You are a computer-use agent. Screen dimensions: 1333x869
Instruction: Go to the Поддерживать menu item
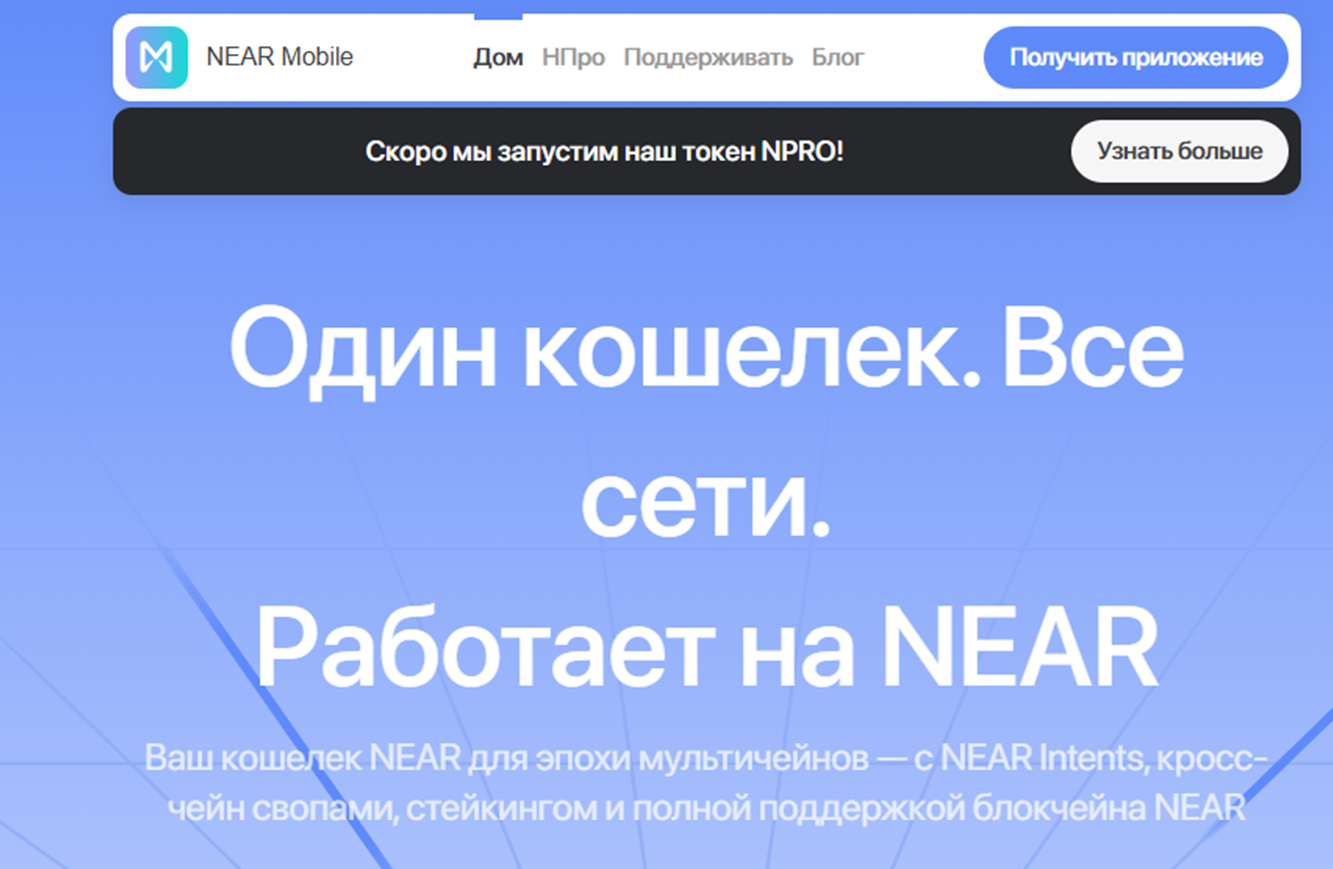pos(708,58)
